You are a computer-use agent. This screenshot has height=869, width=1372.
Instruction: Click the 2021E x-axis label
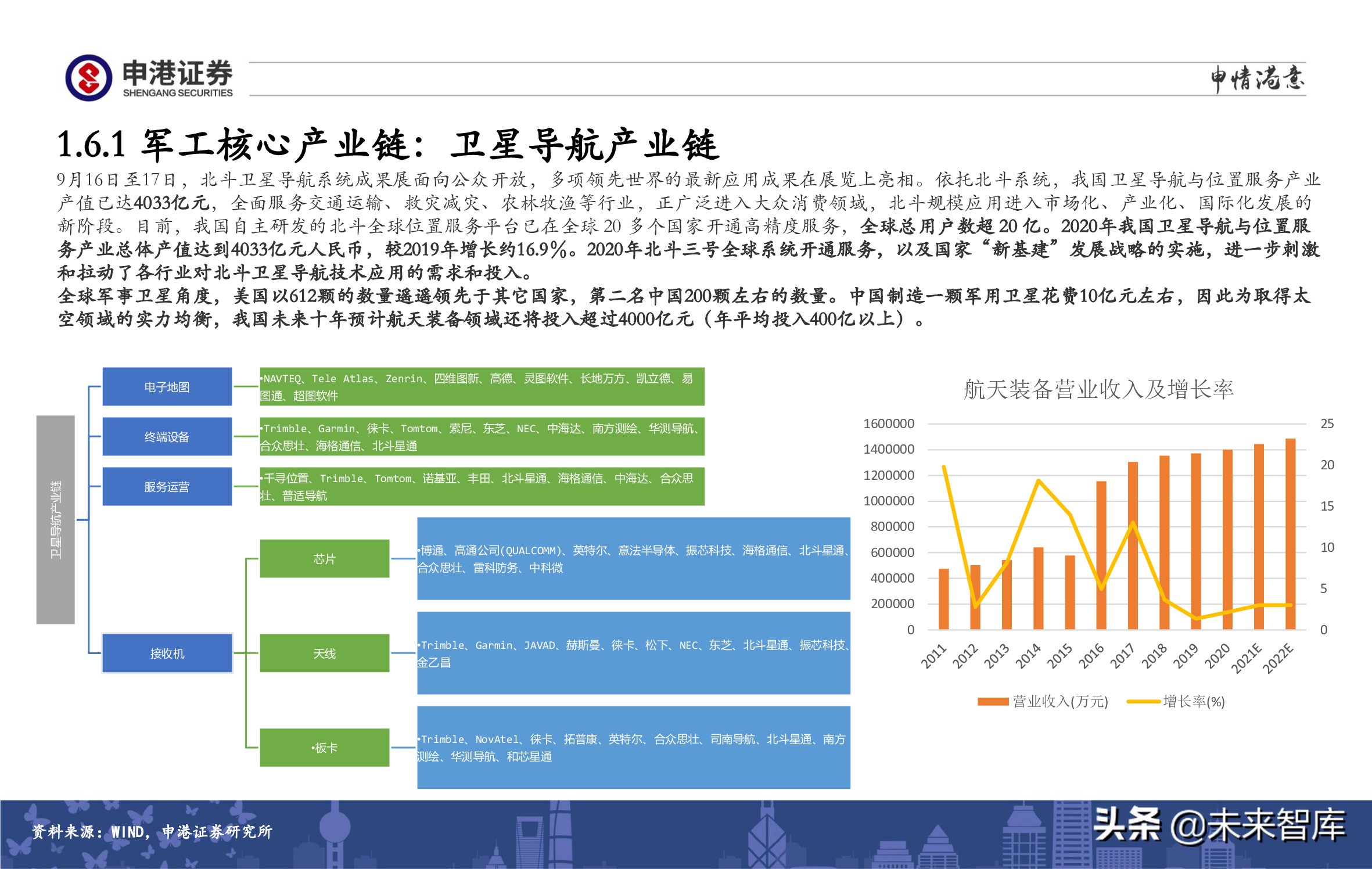1247,658
